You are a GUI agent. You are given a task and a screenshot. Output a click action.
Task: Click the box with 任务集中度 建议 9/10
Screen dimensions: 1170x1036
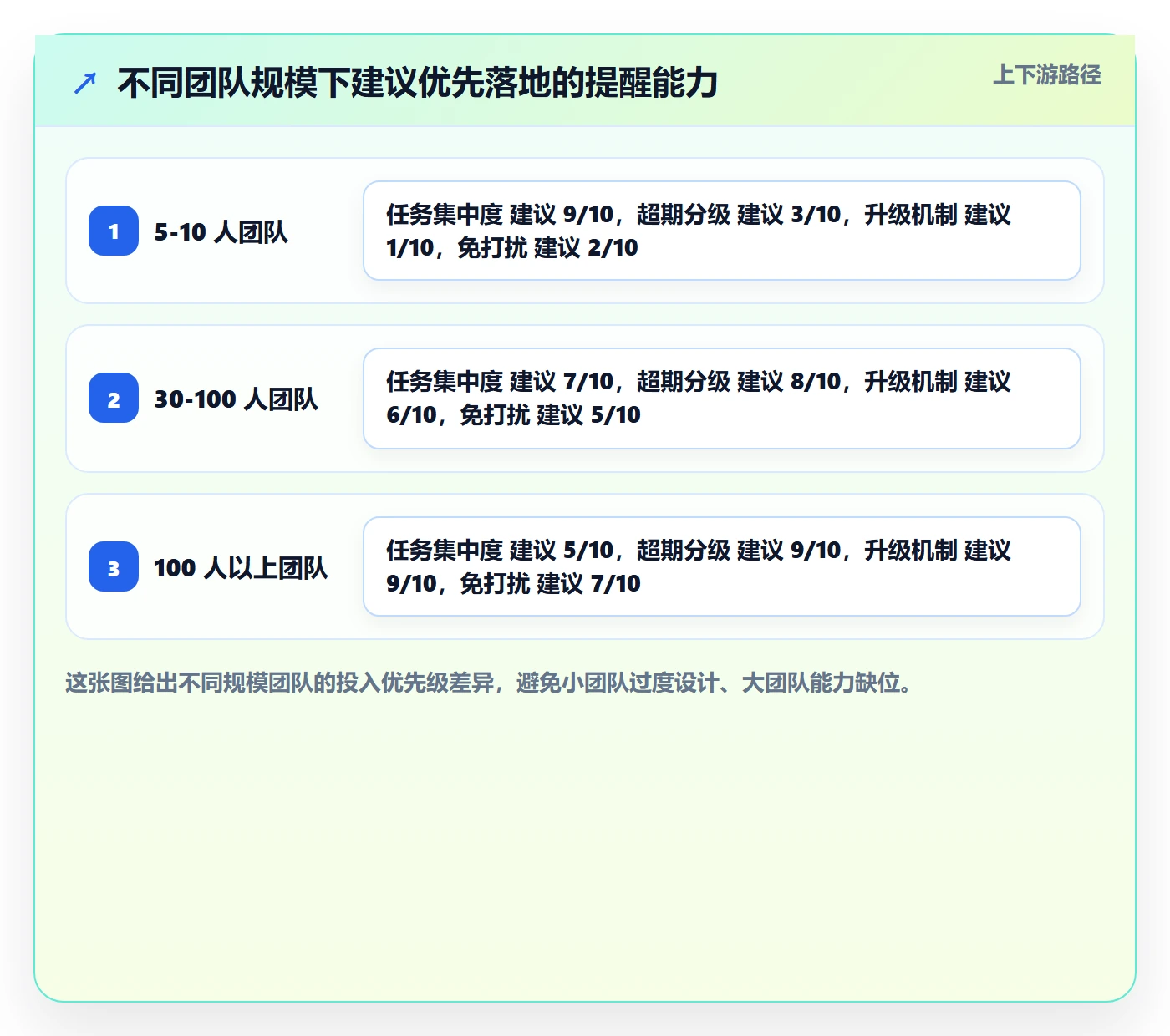722,231
